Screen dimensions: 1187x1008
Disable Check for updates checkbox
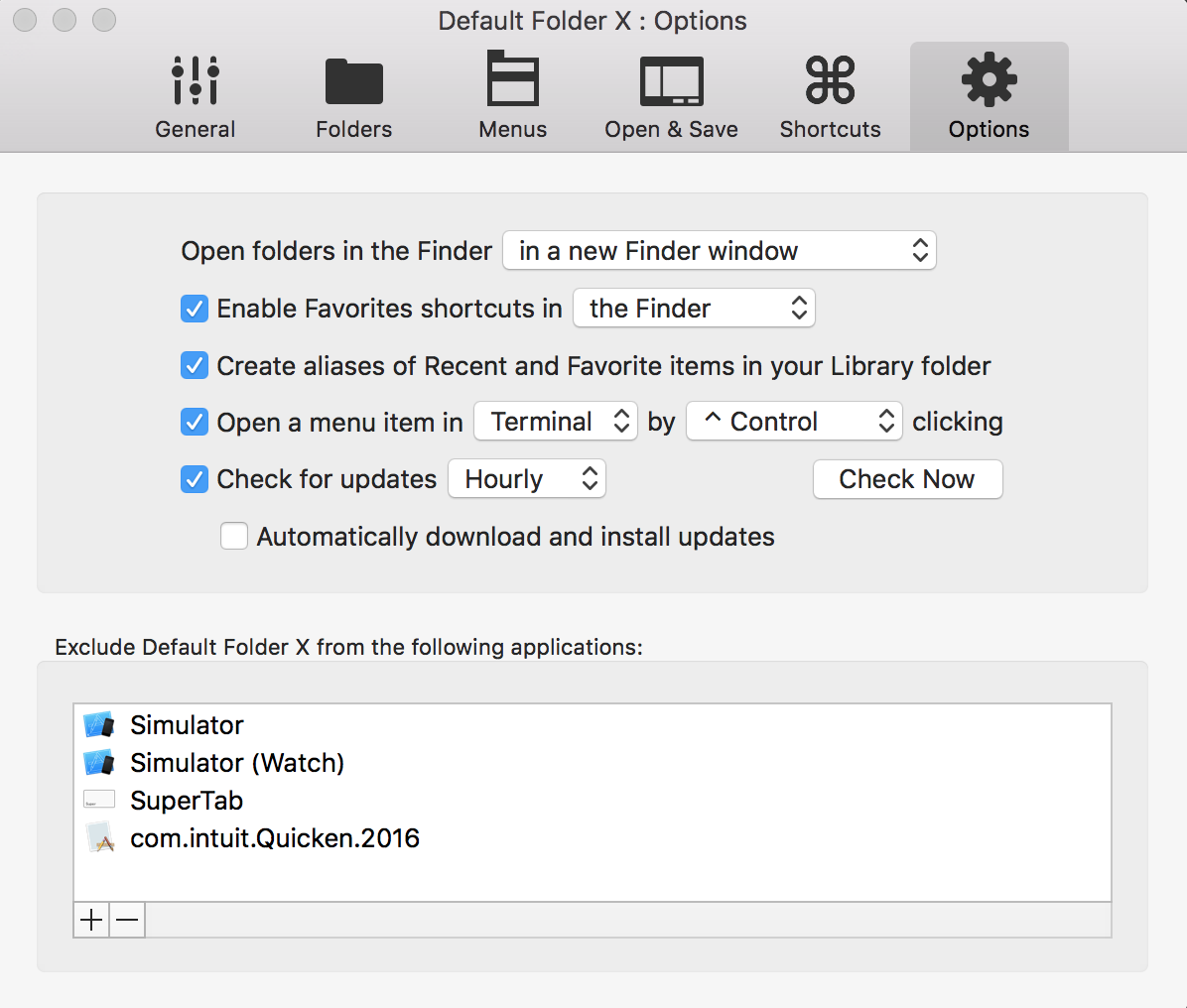tap(195, 479)
